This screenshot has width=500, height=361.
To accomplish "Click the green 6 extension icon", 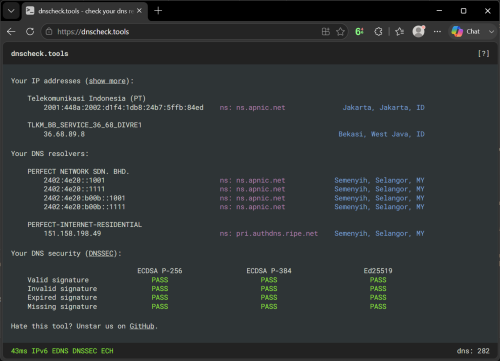I will (359, 32).
